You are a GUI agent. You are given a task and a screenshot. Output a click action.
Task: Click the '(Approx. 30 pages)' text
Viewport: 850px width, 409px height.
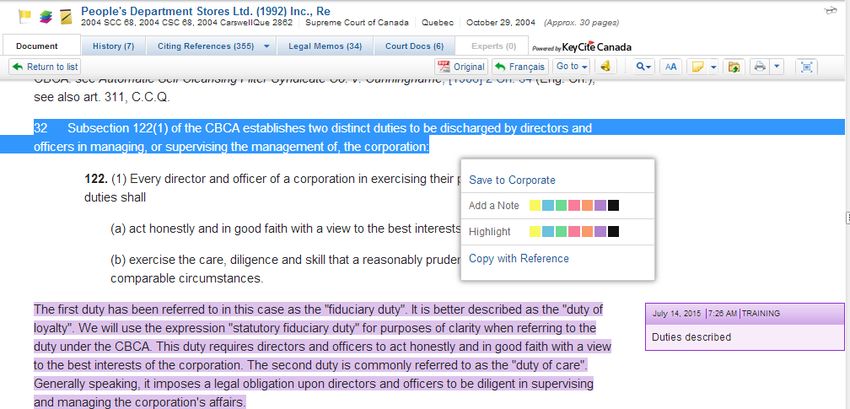tap(581, 23)
